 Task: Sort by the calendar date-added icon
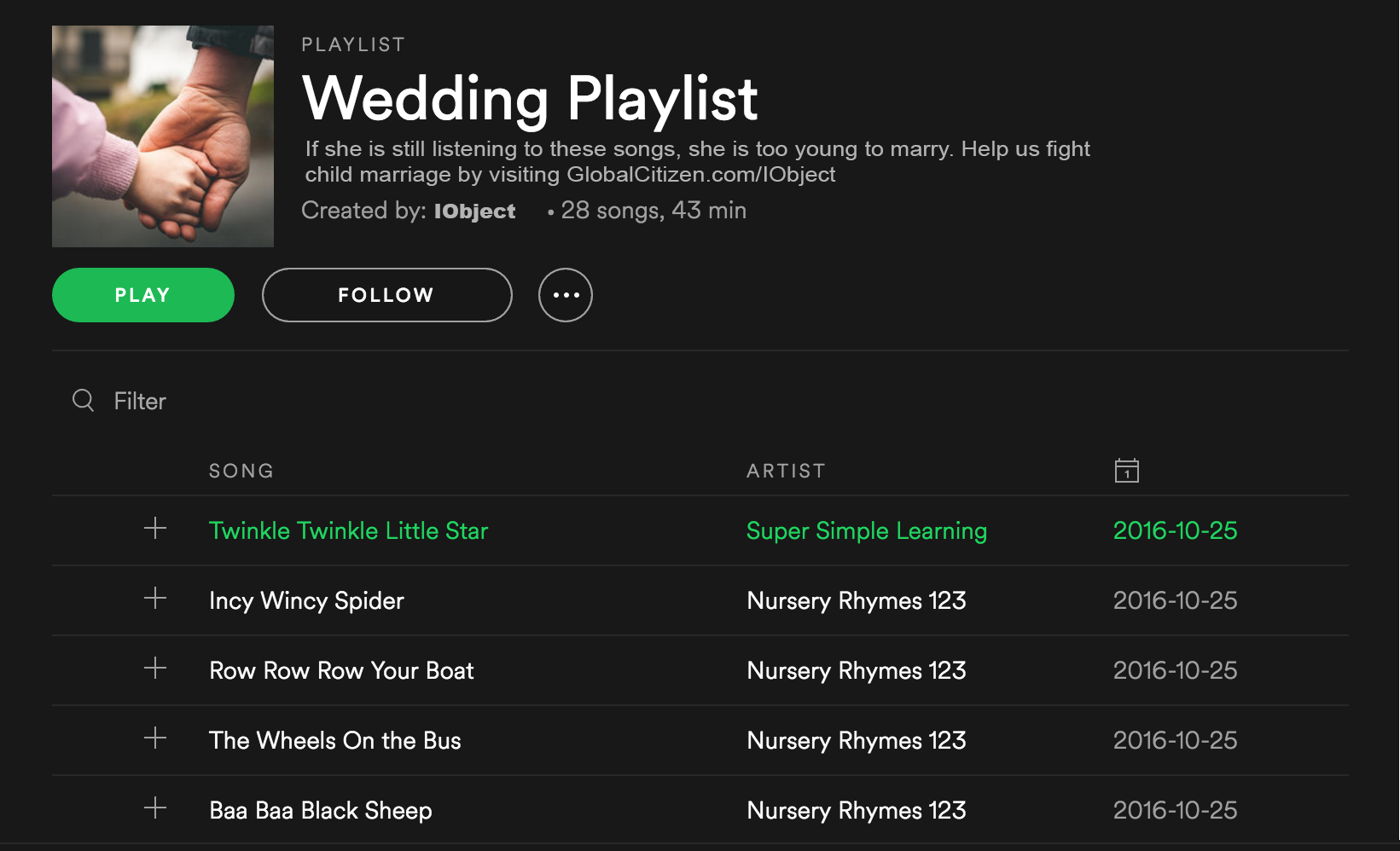(1126, 471)
